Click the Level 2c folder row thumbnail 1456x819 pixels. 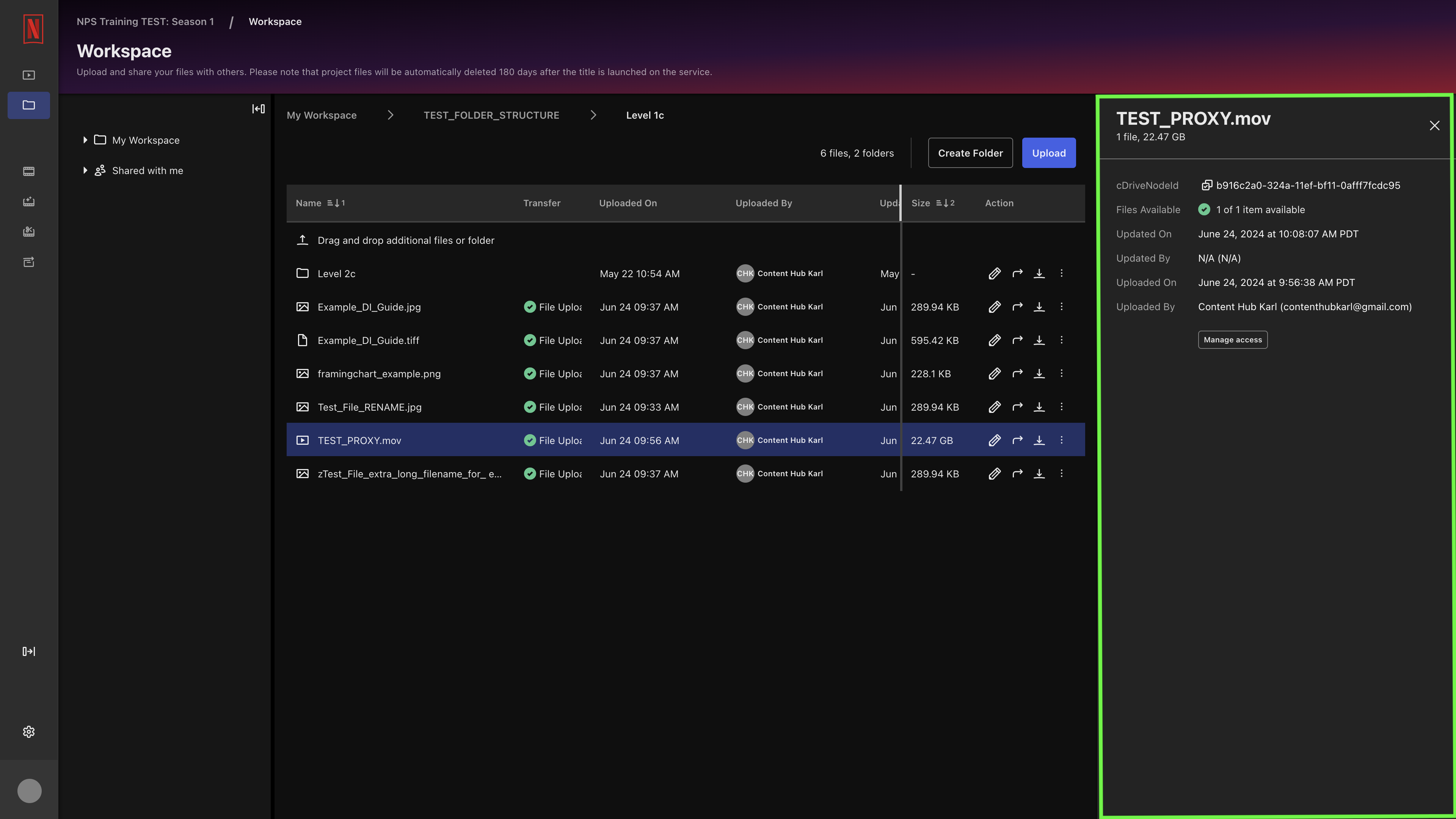pyautogui.click(x=303, y=273)
